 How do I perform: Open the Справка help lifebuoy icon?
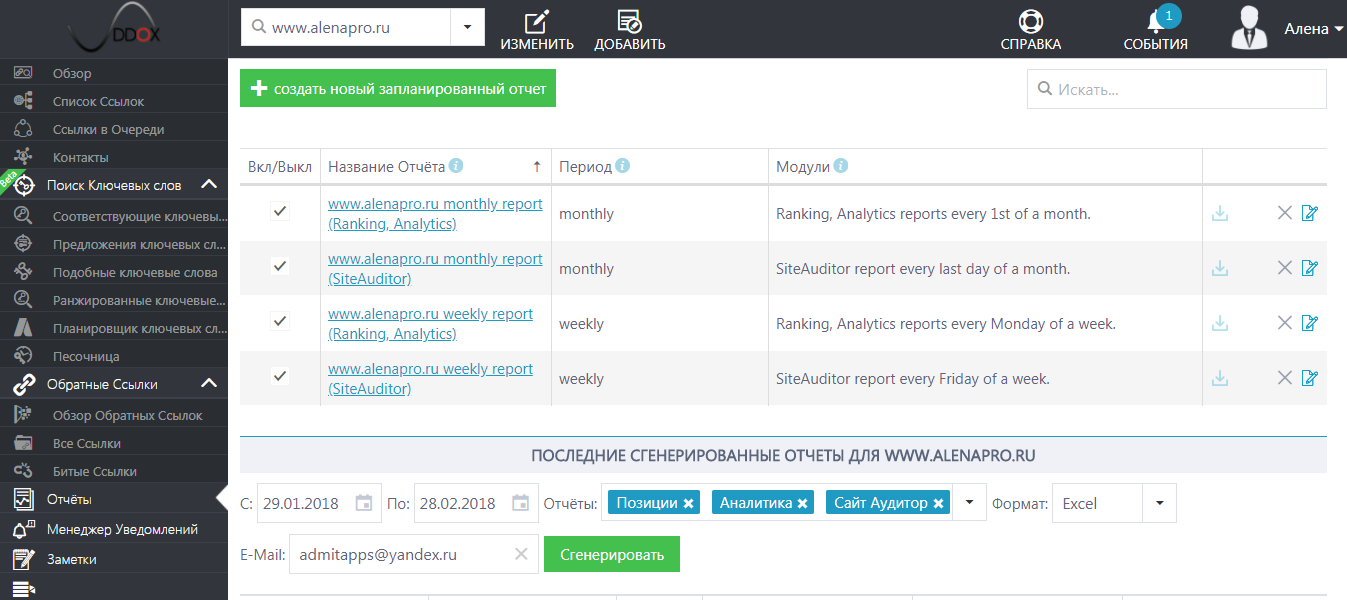click(1030, 22)
